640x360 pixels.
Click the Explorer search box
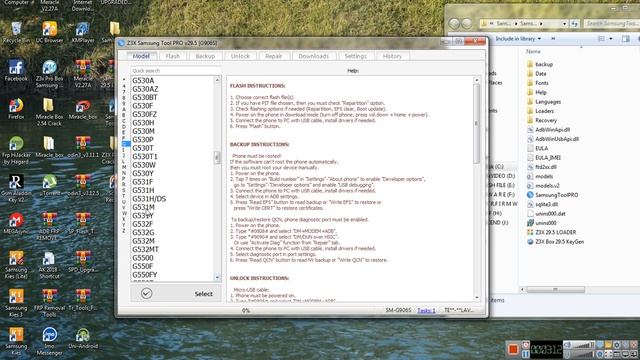611,24
